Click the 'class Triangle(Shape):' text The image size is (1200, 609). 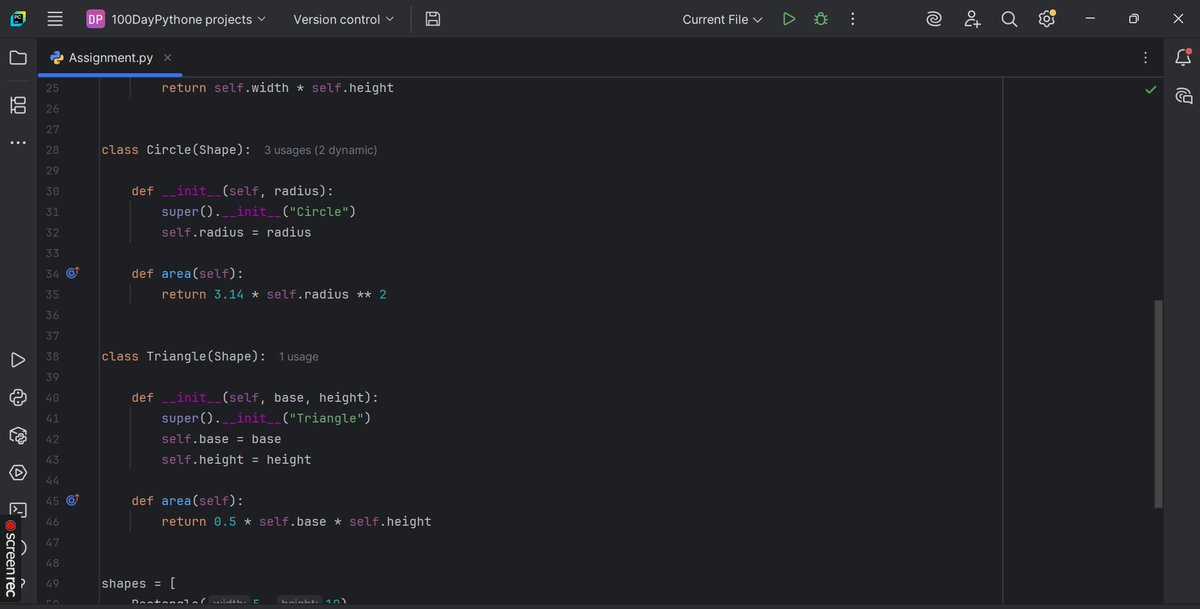click(x=184, y=357)
